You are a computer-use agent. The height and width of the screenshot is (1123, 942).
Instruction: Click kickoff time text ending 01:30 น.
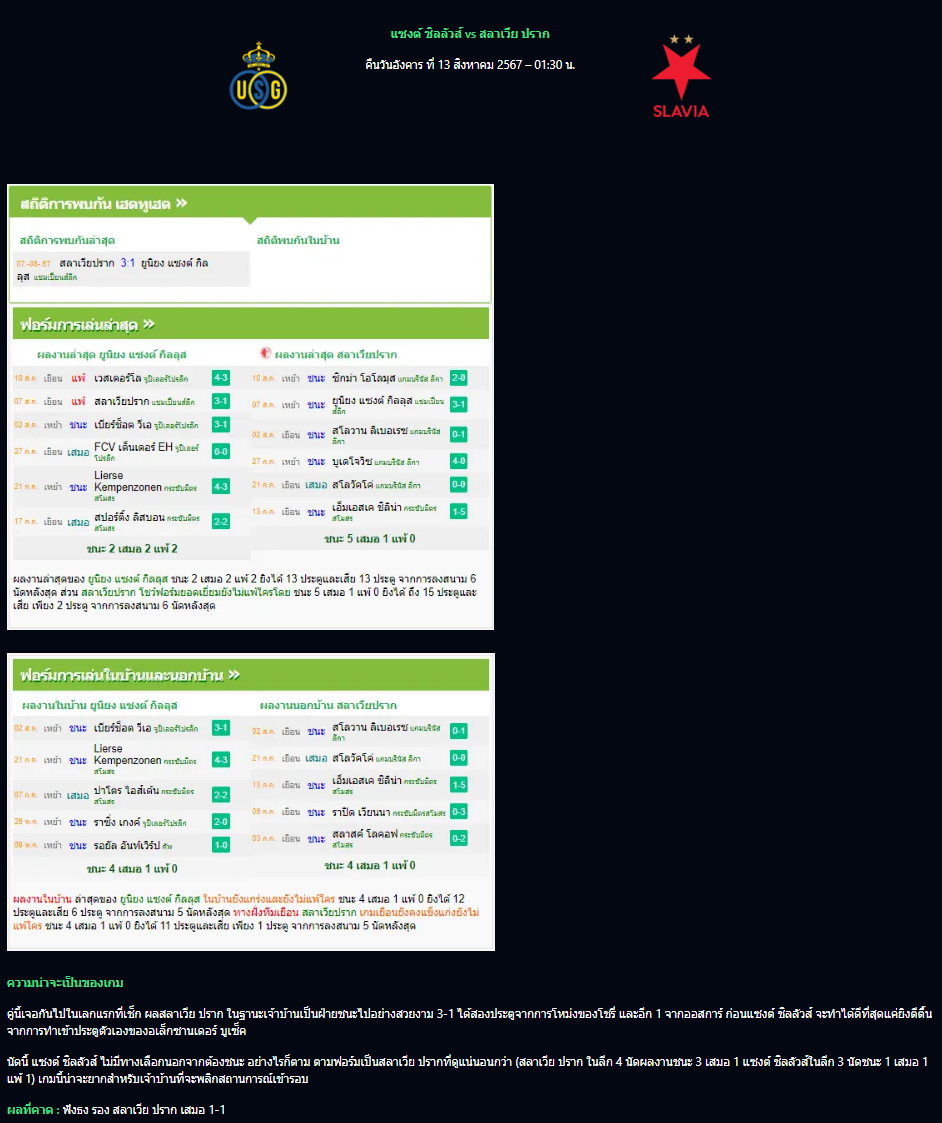point(470,64)
